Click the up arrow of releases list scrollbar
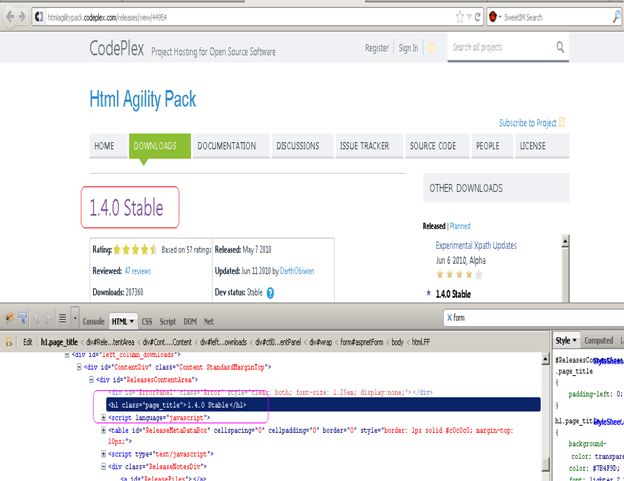The image size is (624, 481). [565, 241]
